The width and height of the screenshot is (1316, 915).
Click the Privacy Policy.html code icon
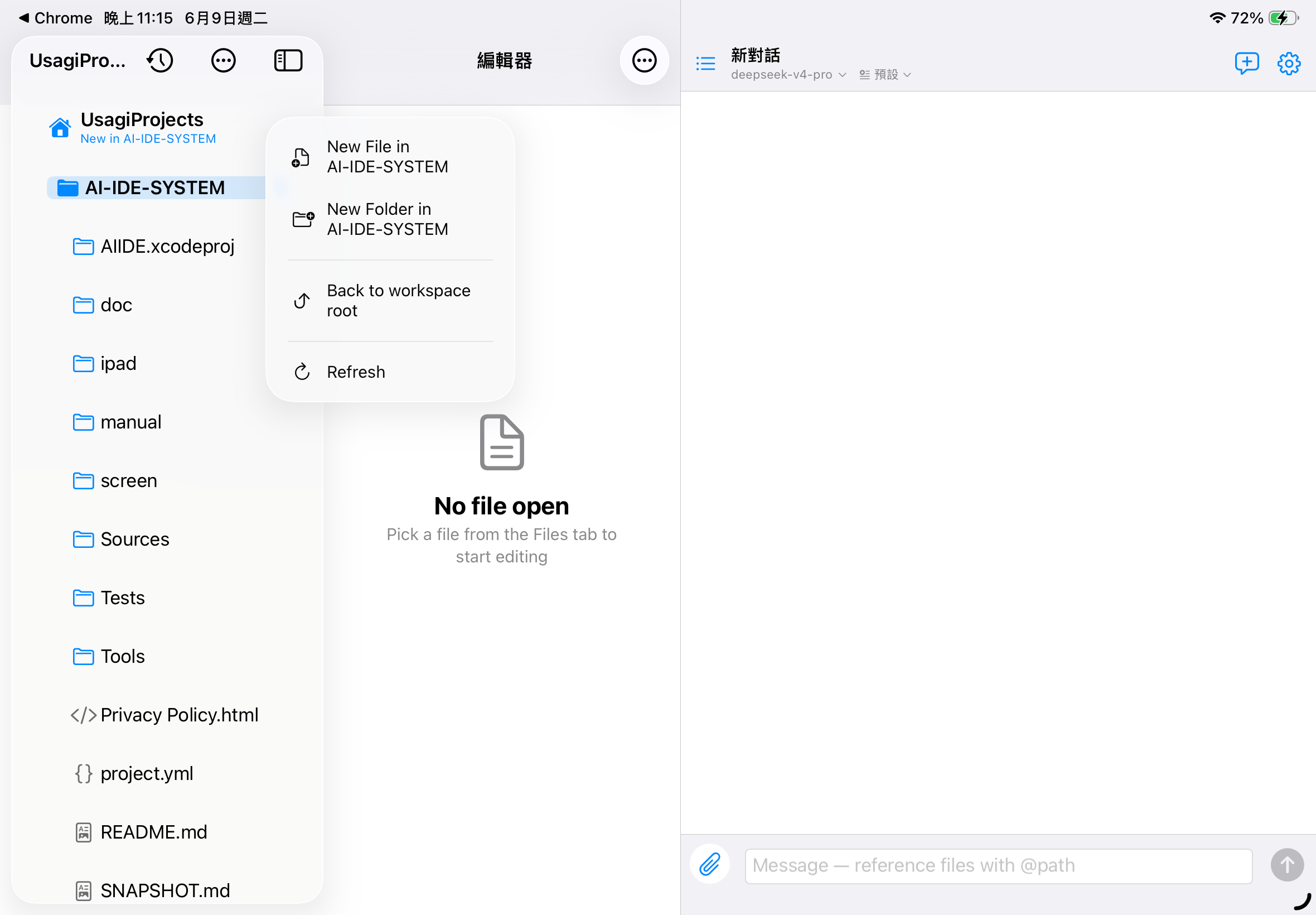click(x=83, y=715)
